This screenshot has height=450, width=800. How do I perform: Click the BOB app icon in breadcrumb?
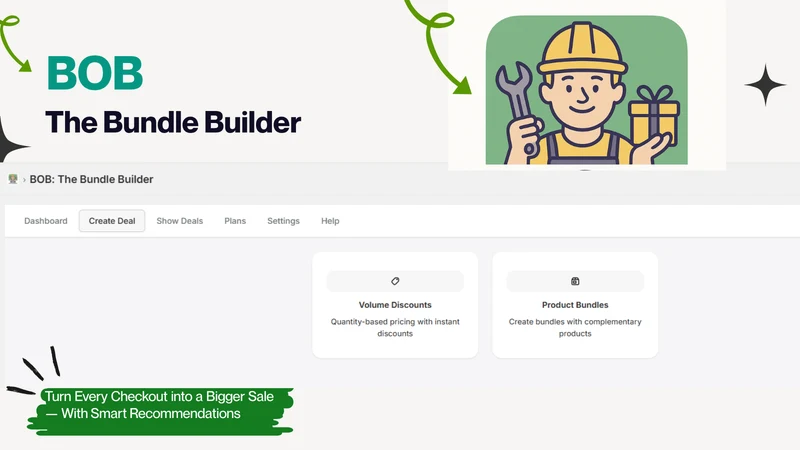coord(13,179)
